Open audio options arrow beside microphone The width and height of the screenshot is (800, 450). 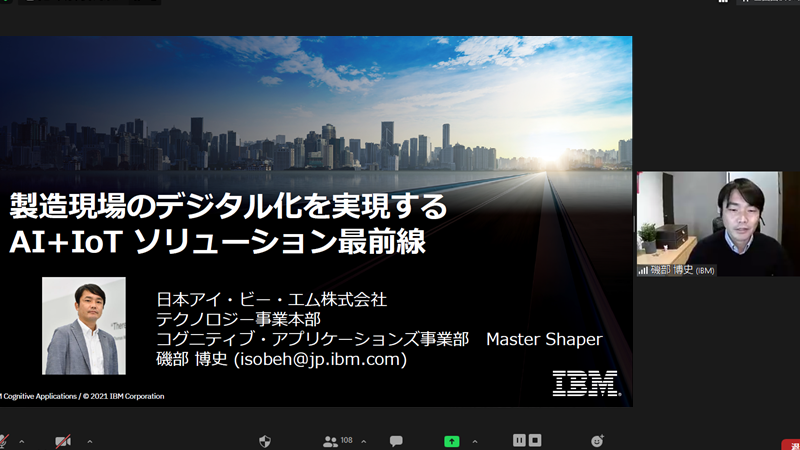(x=21, y=441)
